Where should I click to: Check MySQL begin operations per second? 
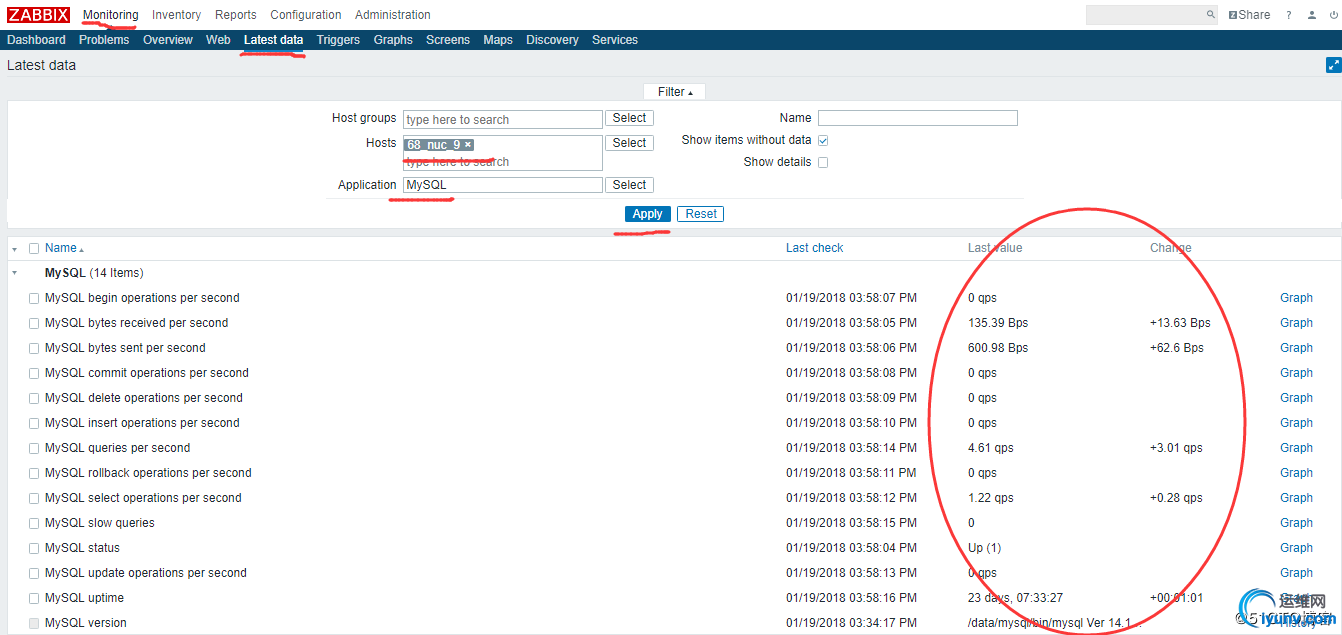34,298
